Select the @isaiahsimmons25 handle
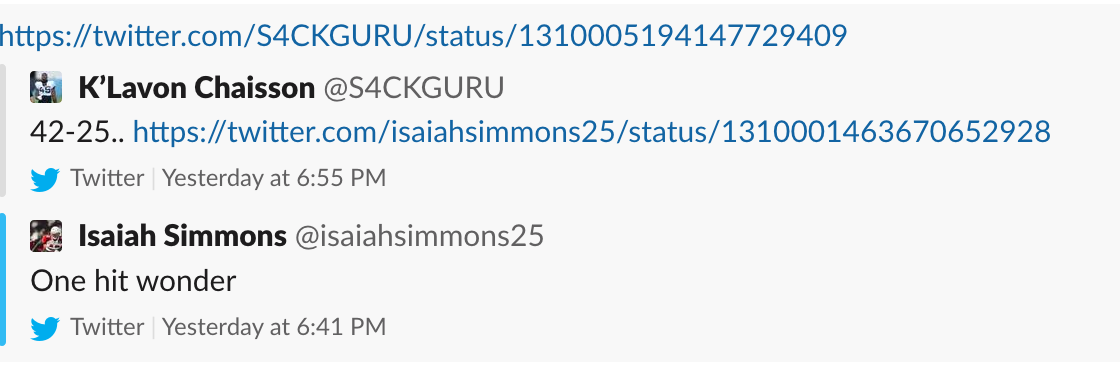The image size is (1120, 370). tap(419, 236)
